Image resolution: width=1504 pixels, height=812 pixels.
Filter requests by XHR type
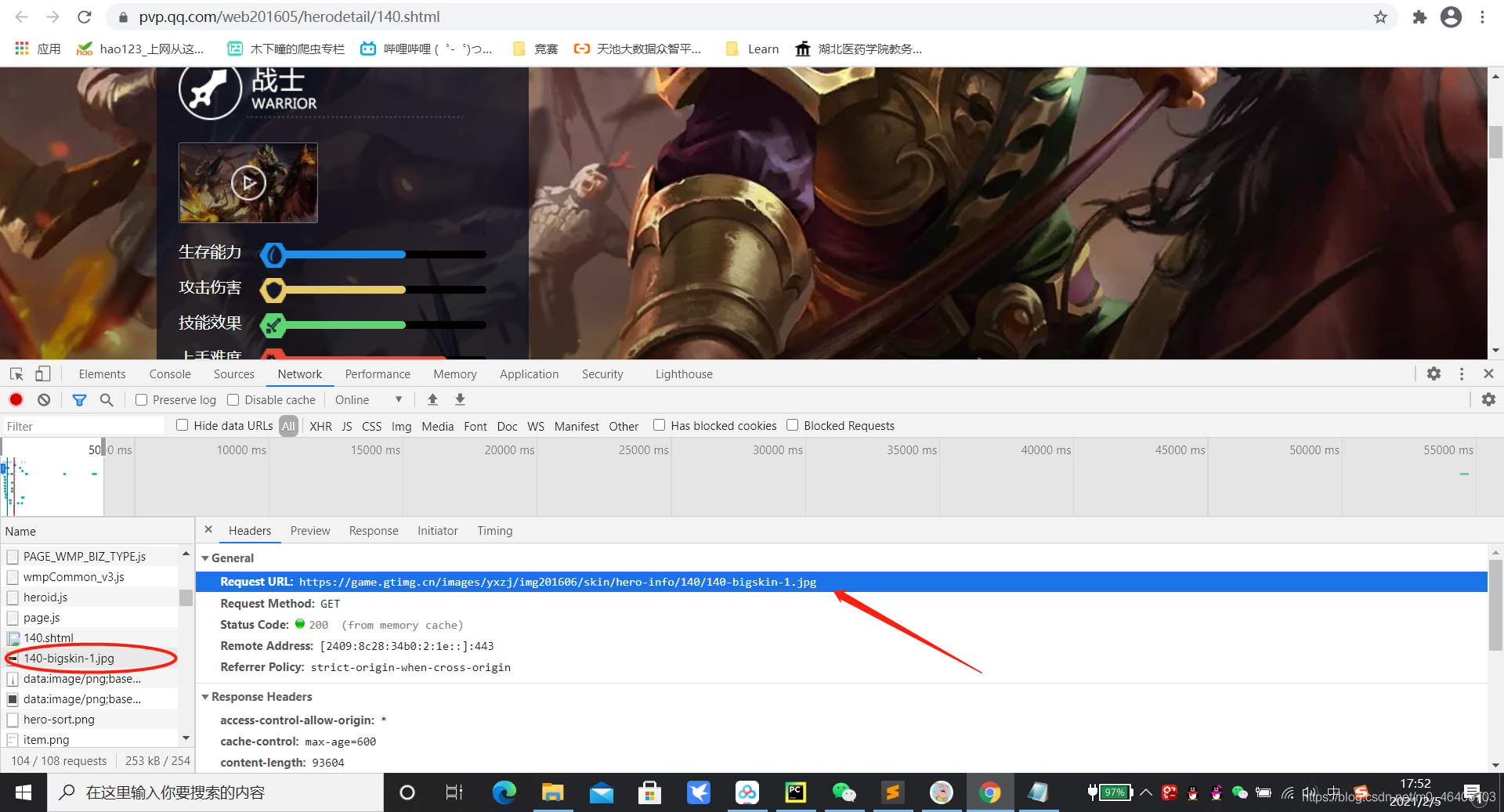[x=320, y=426]
